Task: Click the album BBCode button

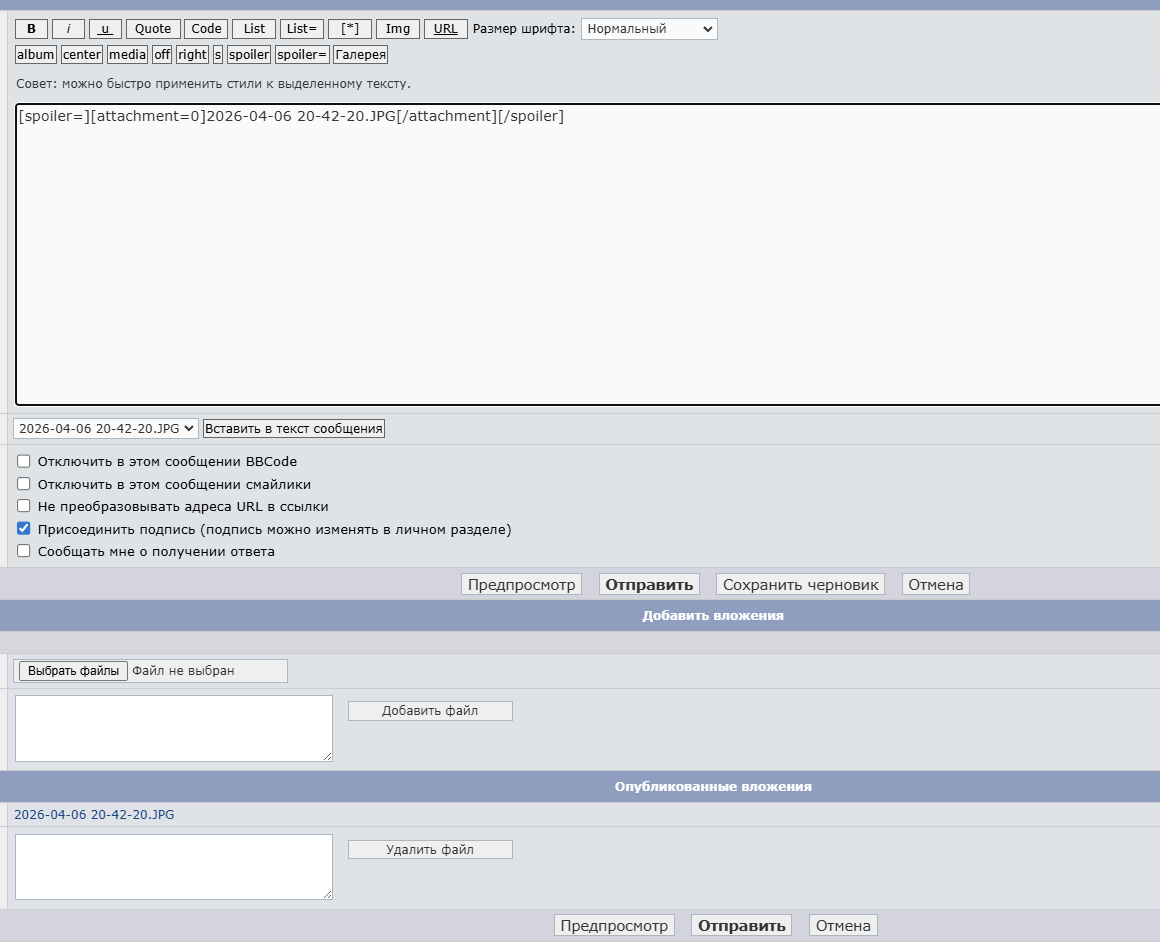Action: 36,55
